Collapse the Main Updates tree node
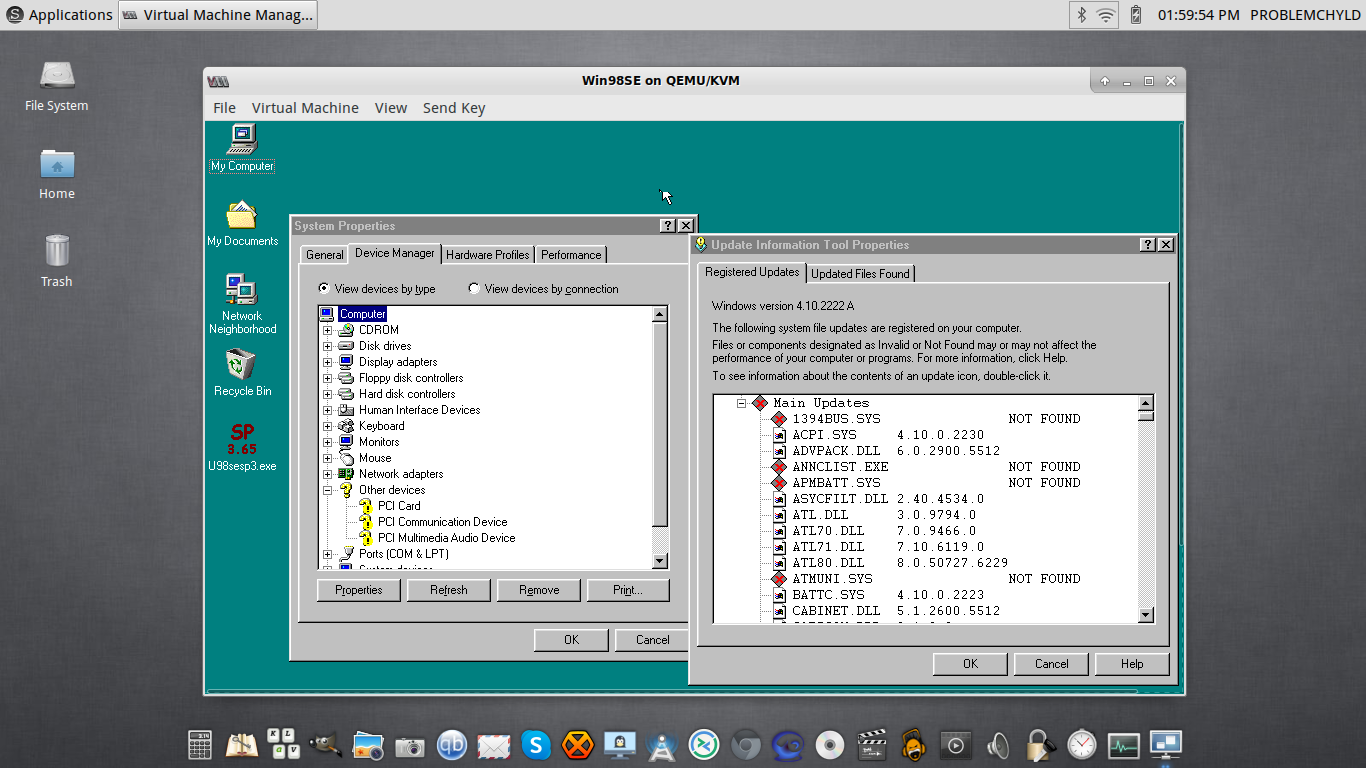Image resolution: width=1366 pixels, height=768 pixels. (x=741, y=403)
